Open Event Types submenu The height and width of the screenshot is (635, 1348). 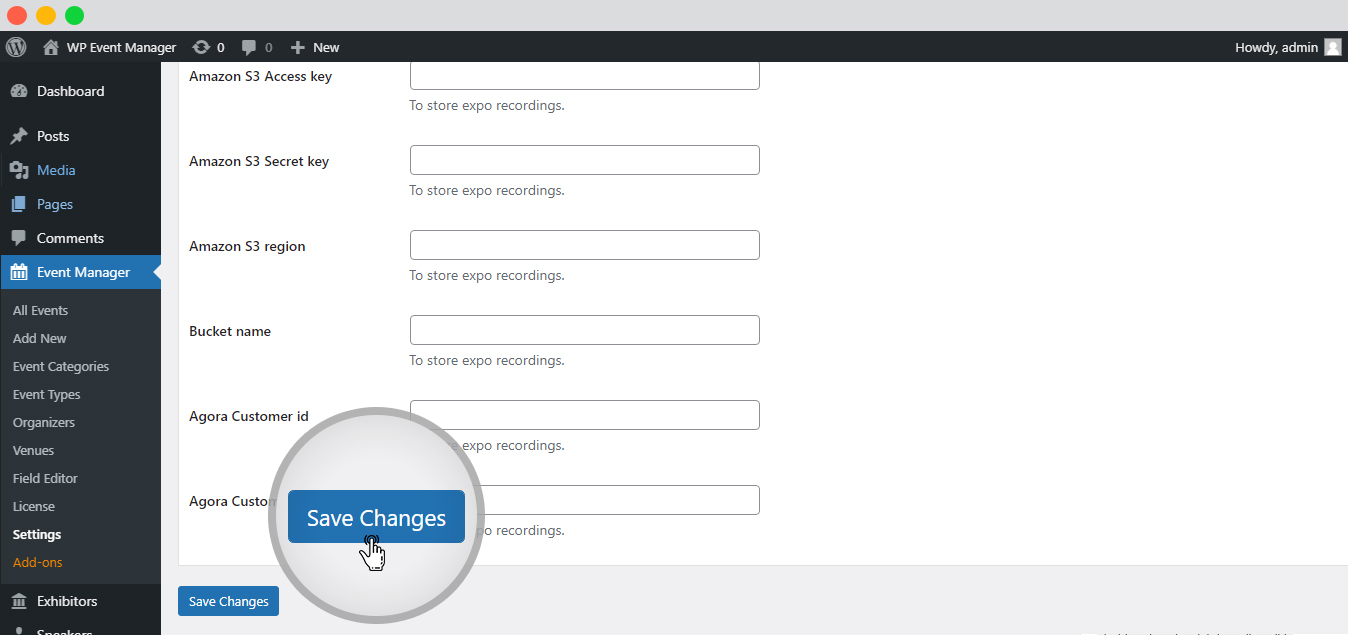[47, 394]
